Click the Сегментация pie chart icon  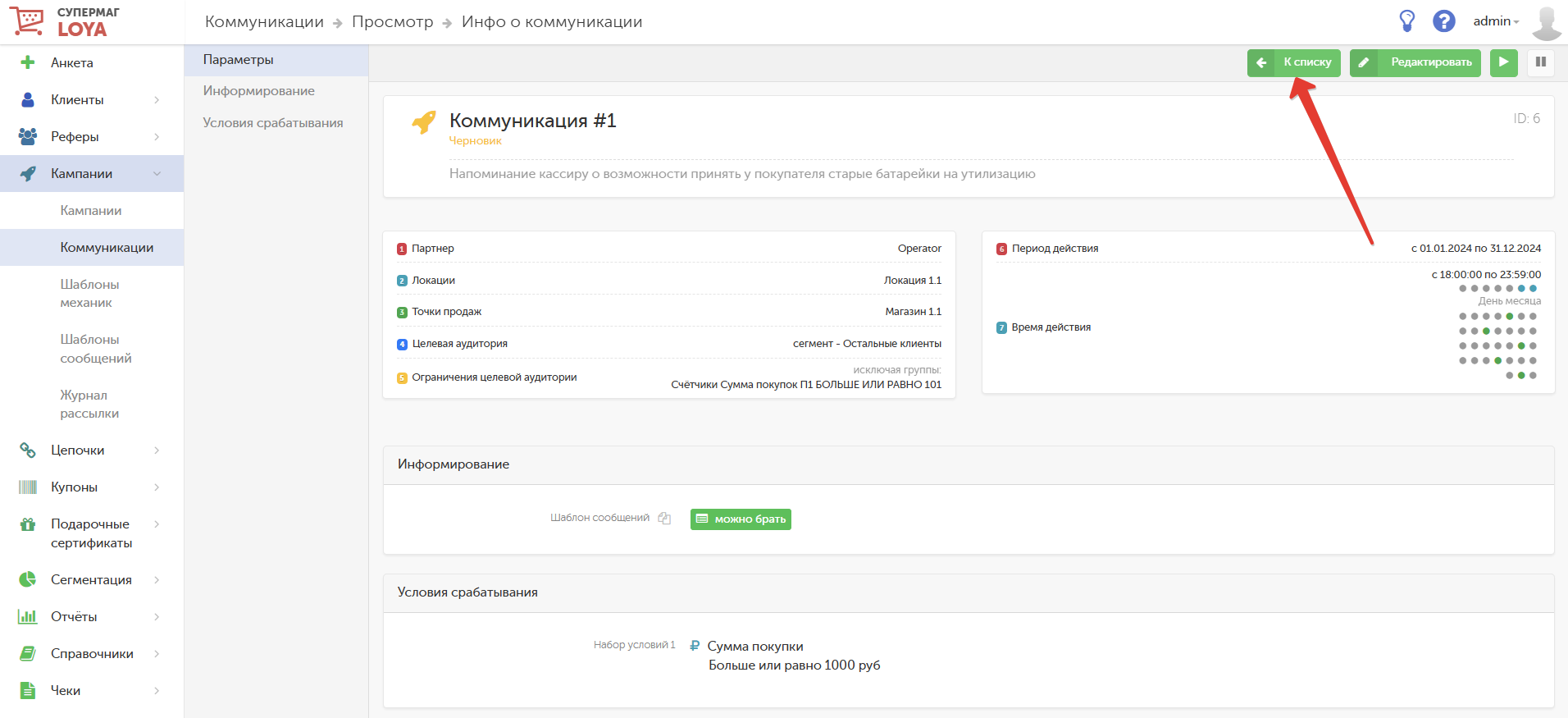[x=28, y=579]
